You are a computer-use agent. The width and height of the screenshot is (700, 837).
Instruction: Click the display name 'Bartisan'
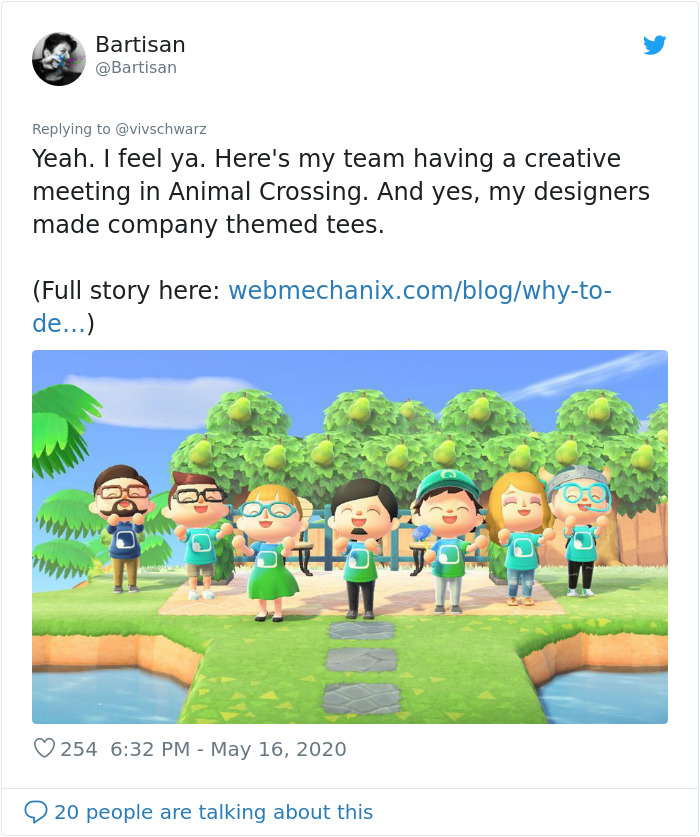pyautogui.click(x=140, y=44)
